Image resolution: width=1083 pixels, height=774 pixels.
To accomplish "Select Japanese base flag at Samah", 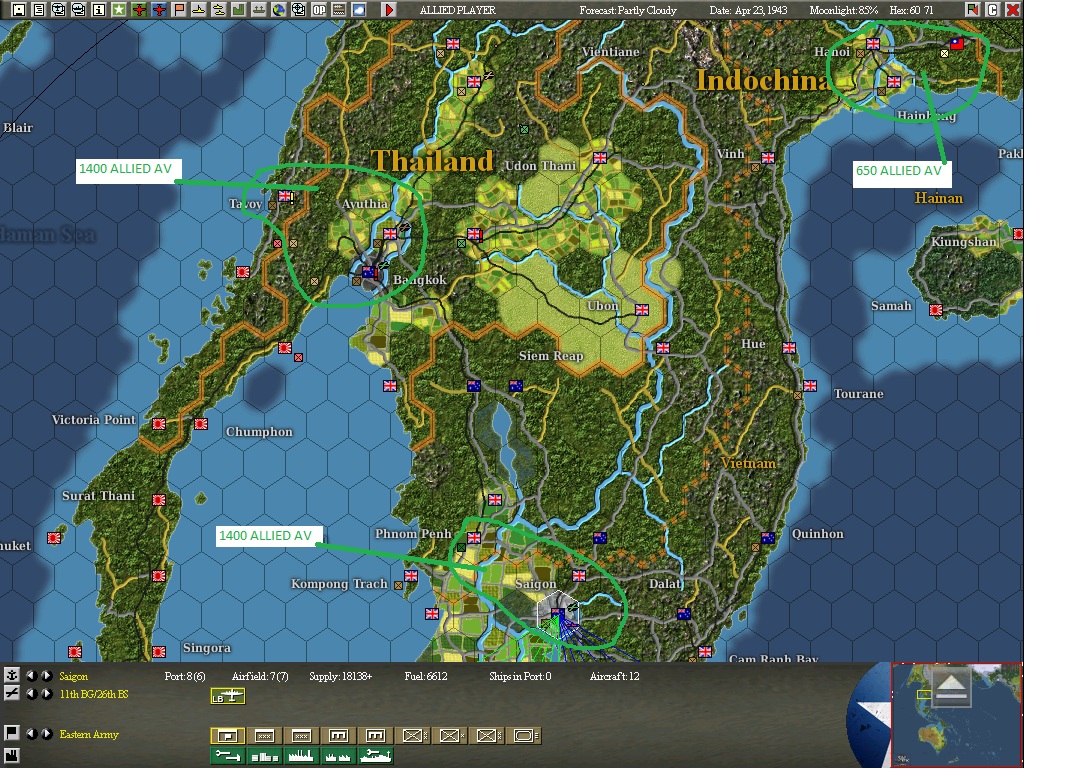I will [x=936, y=310].
